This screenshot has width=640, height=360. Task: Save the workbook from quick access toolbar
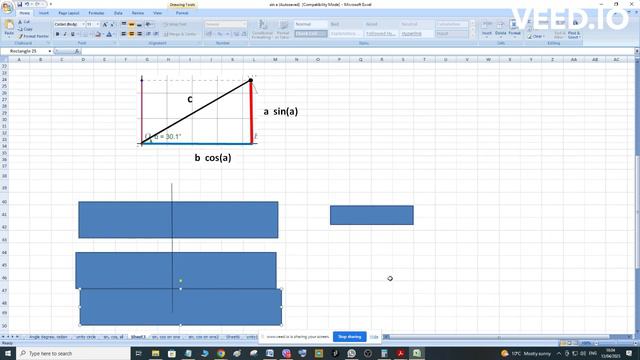pyautogui.click(x=19, y=4)
